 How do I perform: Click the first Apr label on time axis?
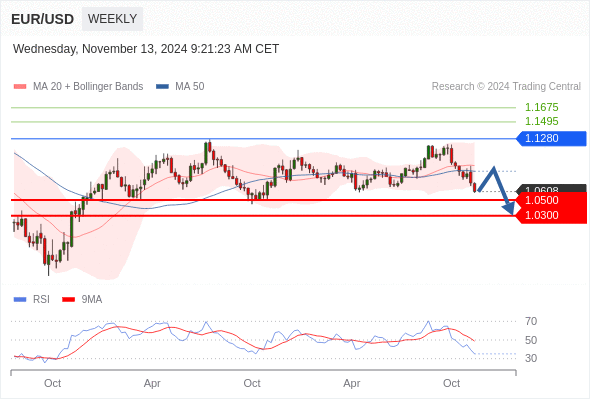[152, 383]
